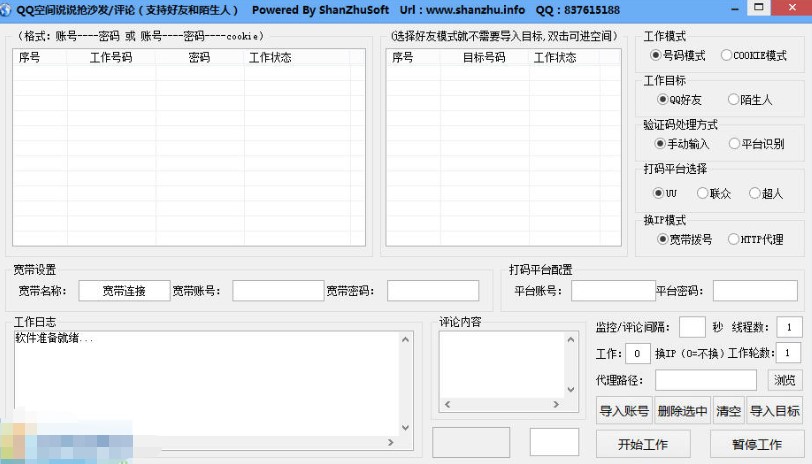
Task: Focus the 代理路径 input field
Action: [706, 380]
